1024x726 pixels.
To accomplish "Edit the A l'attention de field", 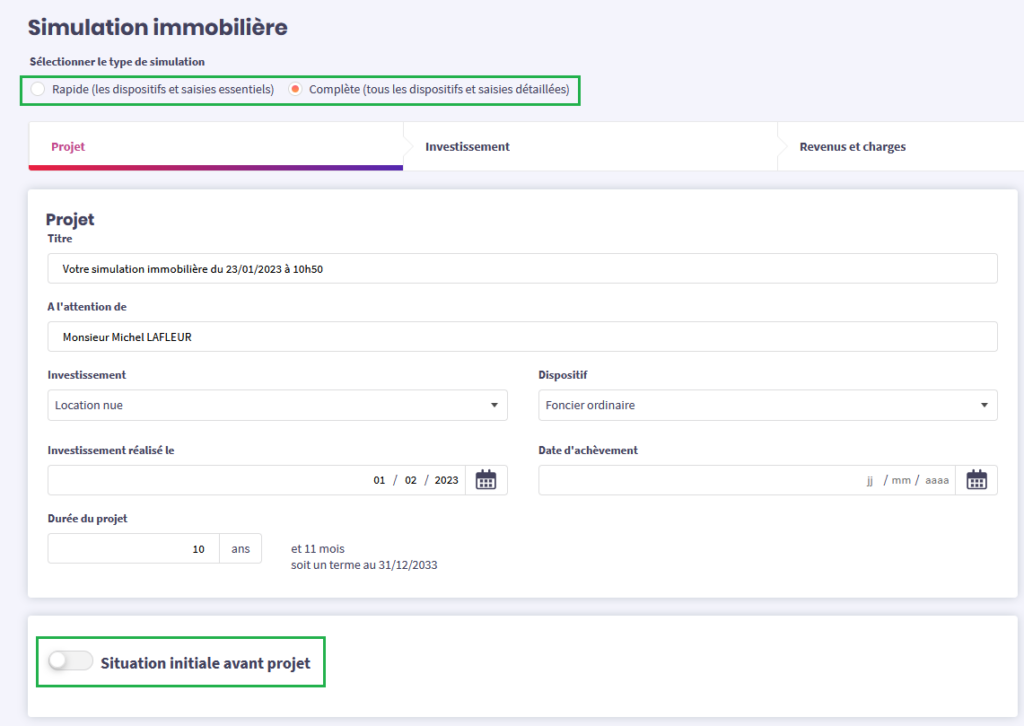I will click(x=521, y=337).
